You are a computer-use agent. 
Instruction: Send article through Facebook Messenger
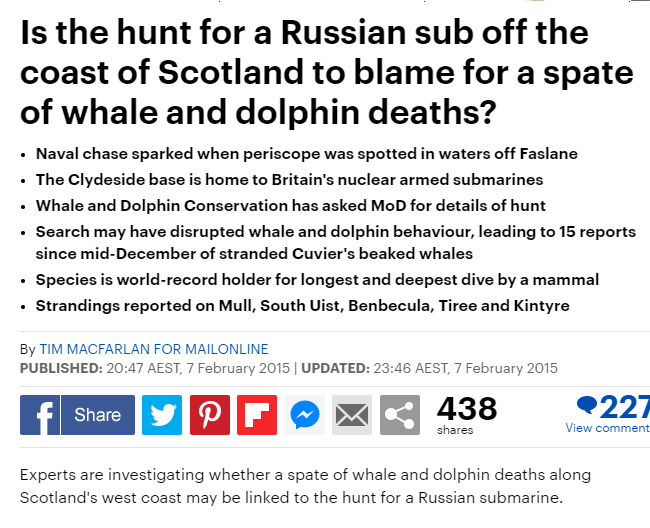pyautogui.click(x=304, y=414)
